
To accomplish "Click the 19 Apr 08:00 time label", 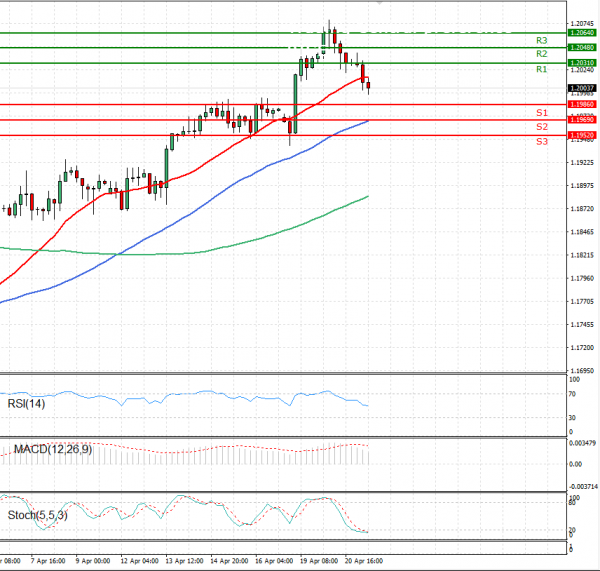I will (x=319, y=561).
